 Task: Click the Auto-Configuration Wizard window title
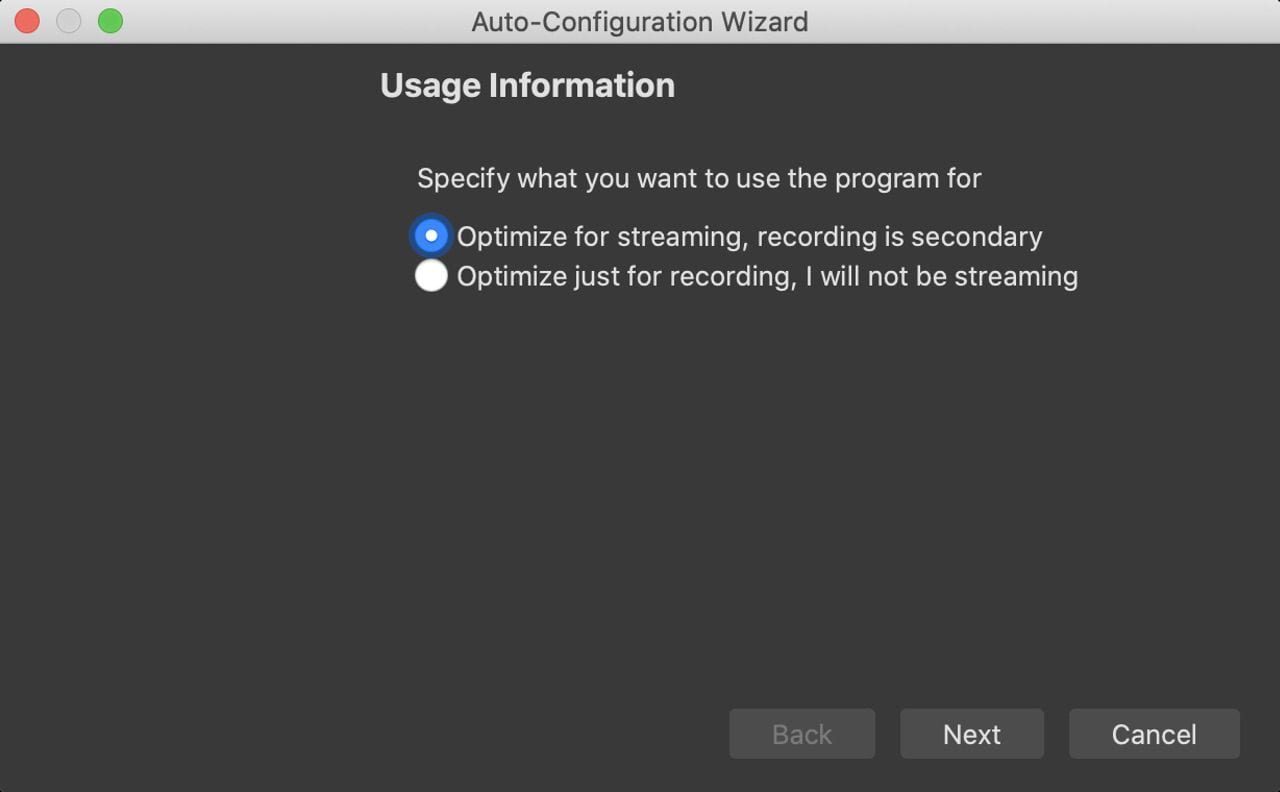640,21
